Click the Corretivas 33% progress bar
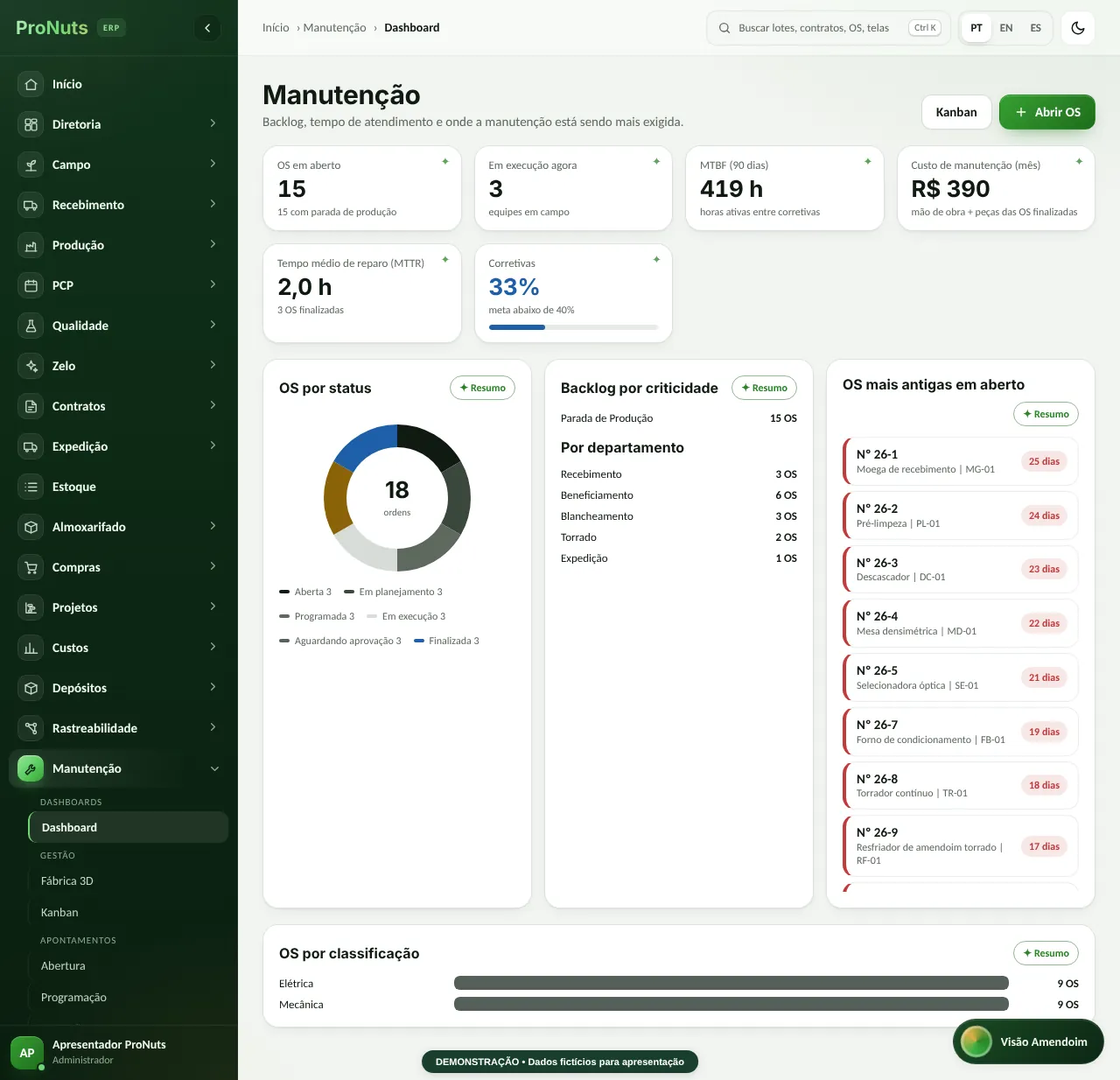This screenshot has width=1120, height=1080. click(573, 327)
